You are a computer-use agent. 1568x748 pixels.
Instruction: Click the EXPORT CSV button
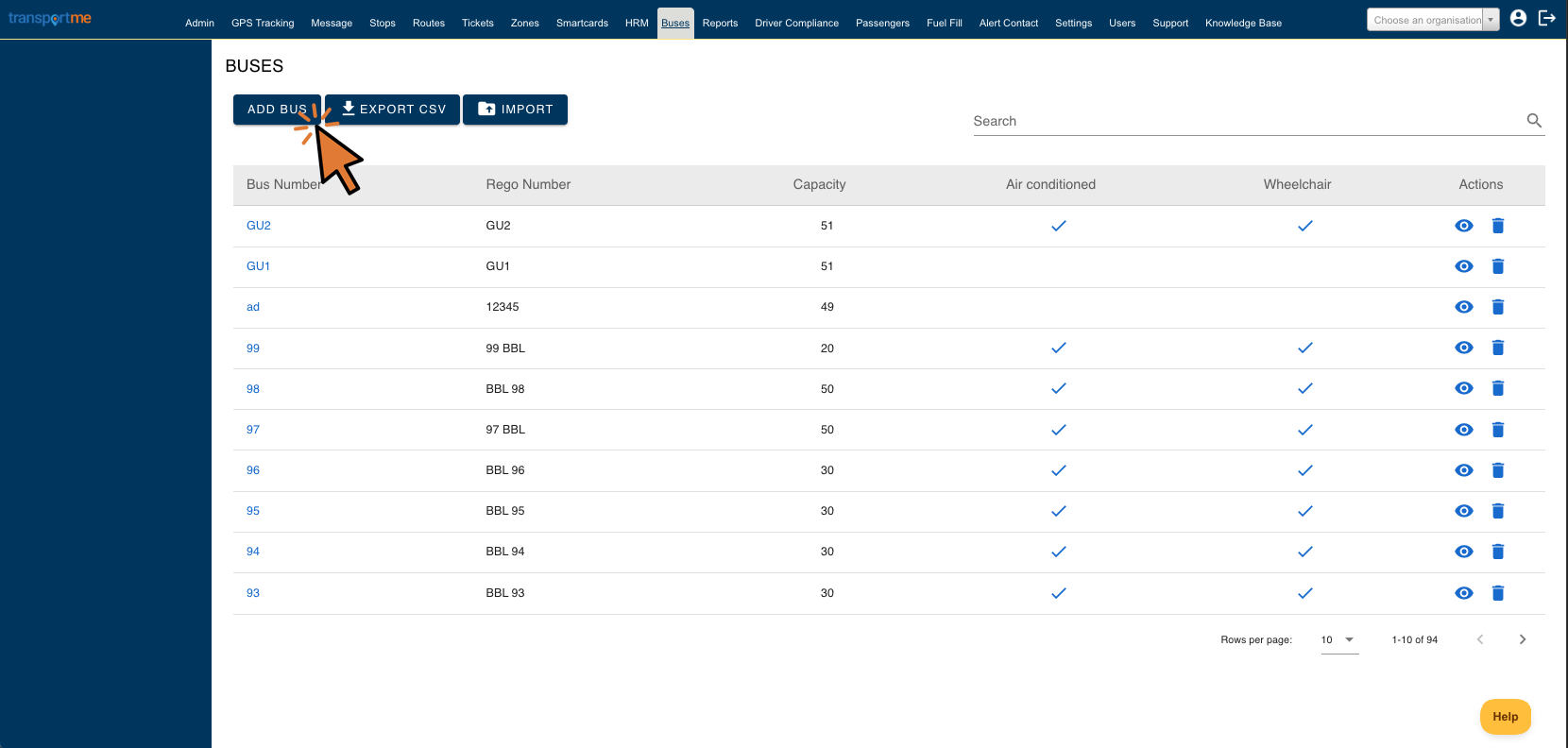[x=393, y=110]
